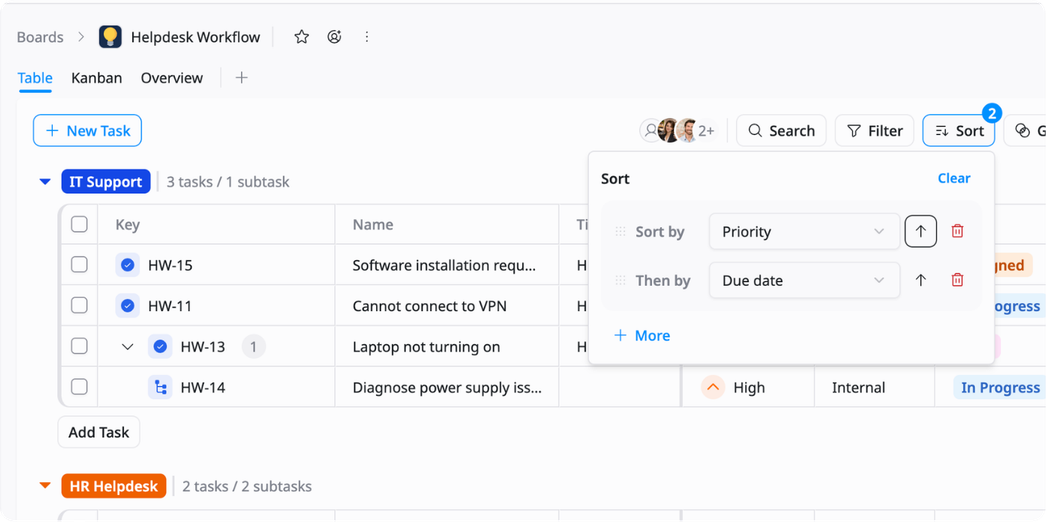Open the Filter button
Screen dimensions: 1046x522
[x=875, y=131]
